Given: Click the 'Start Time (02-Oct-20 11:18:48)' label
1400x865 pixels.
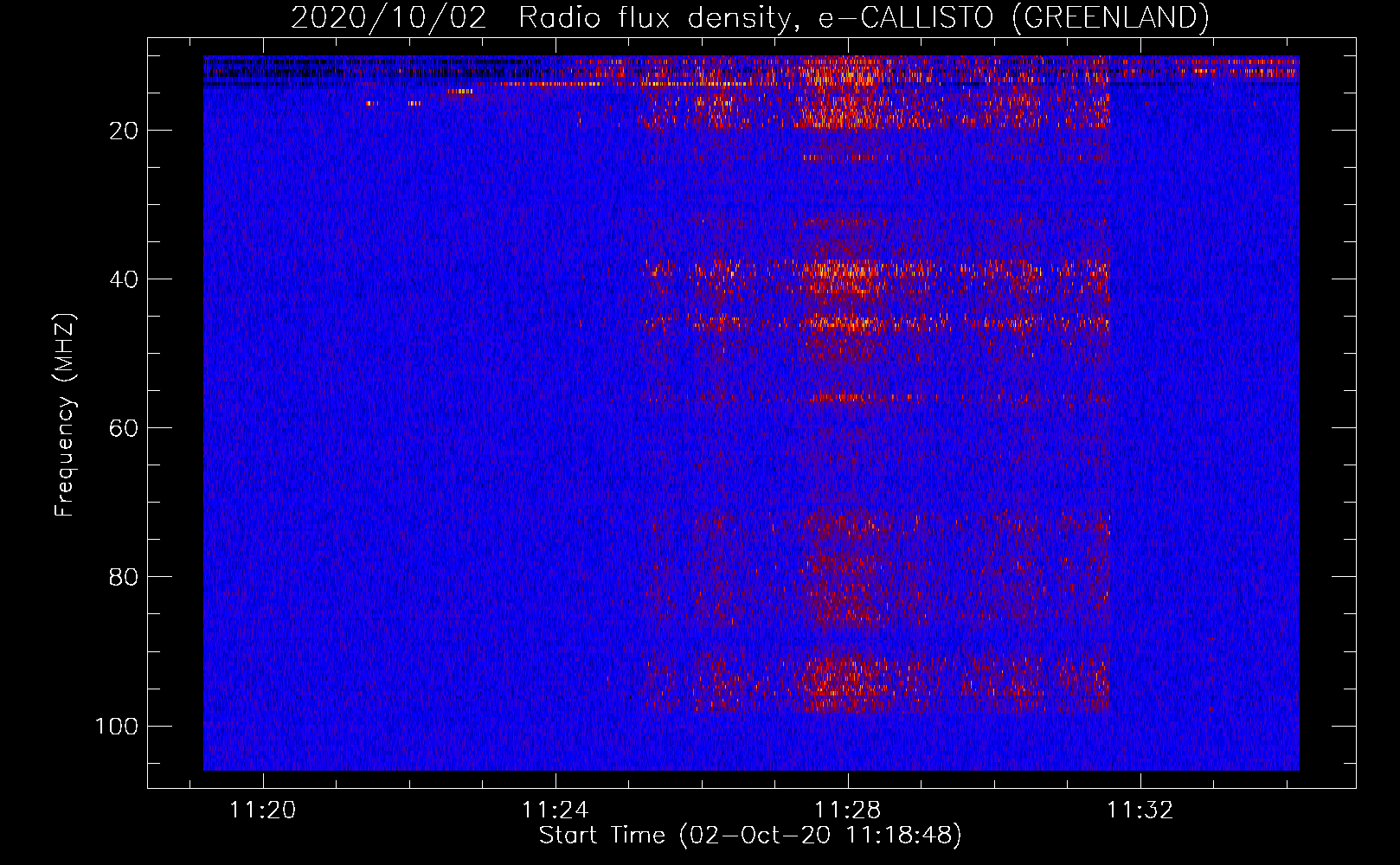Looking at the screenshot, I should tap(750, 835).
